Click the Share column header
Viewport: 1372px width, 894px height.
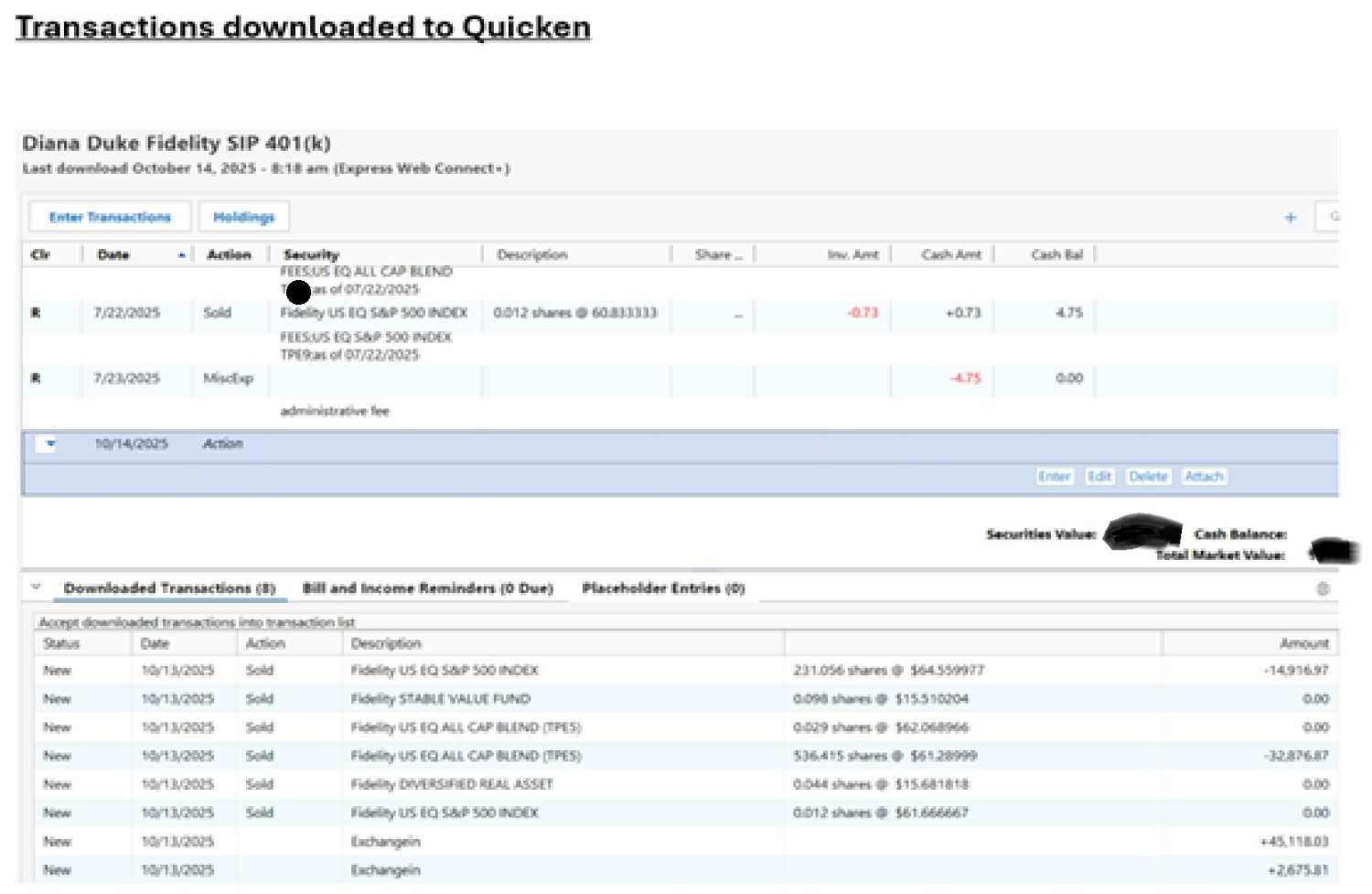718,255
